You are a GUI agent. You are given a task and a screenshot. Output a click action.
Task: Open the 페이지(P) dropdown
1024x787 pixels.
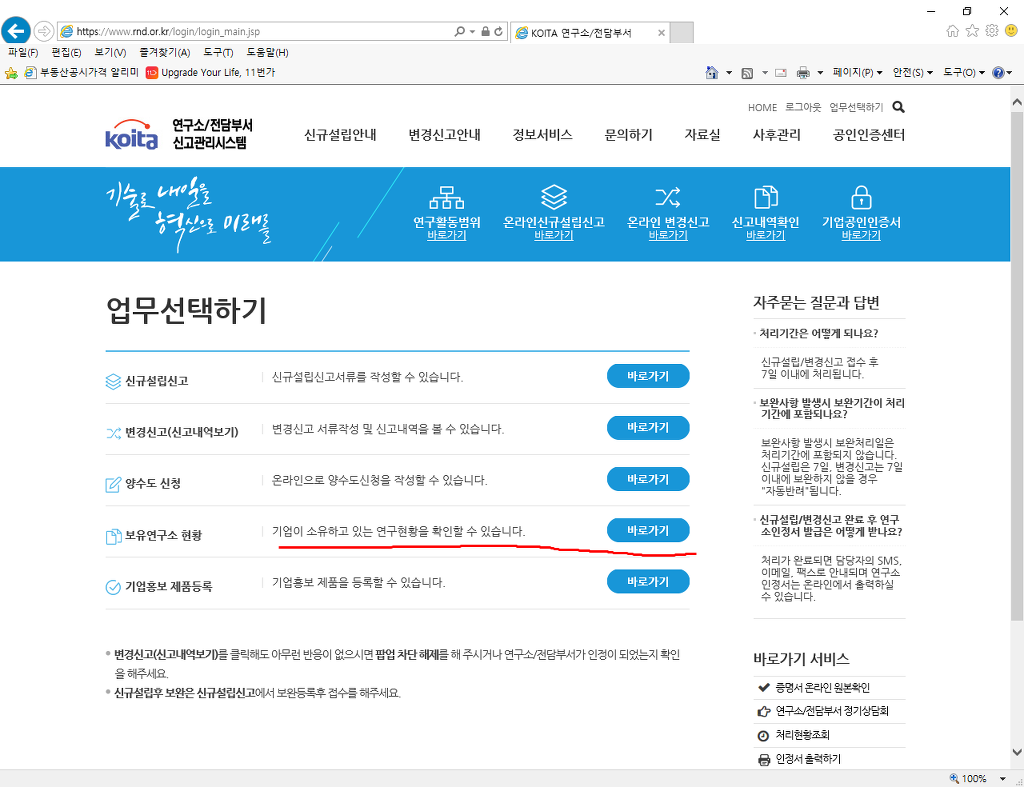pos(857,72)
